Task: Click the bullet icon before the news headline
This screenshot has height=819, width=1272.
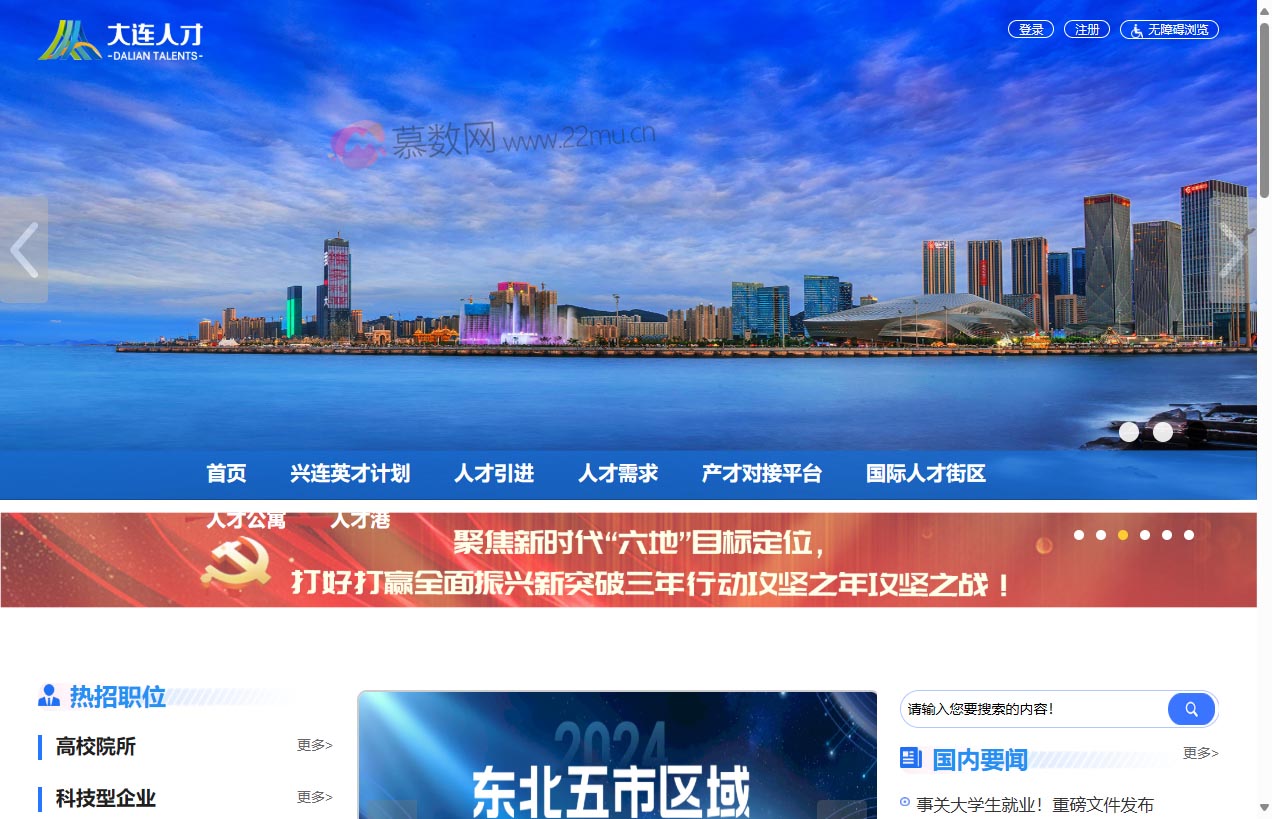Action: pyautogui.click(x=903, y=804)
